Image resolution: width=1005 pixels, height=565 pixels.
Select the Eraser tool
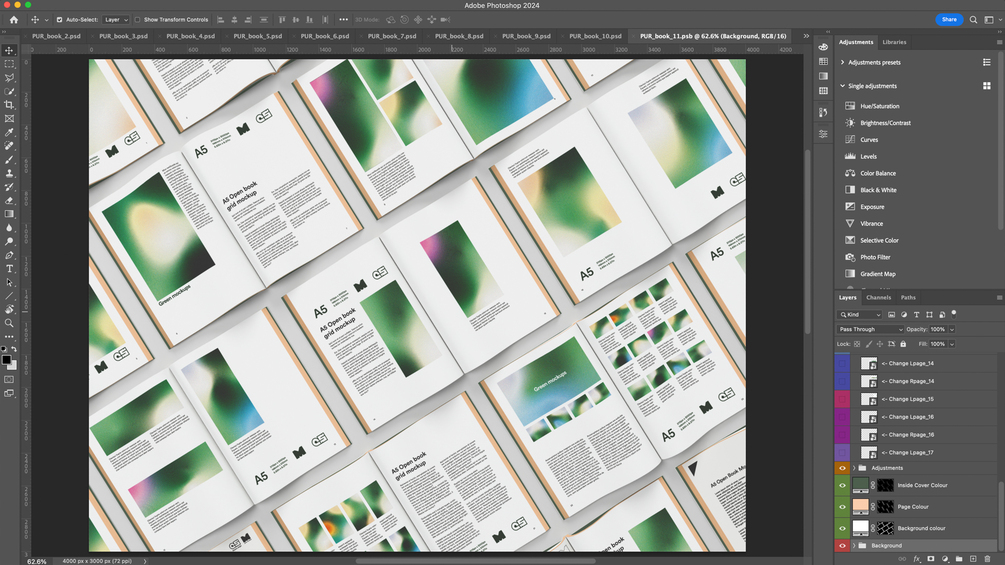pos(9,201)
